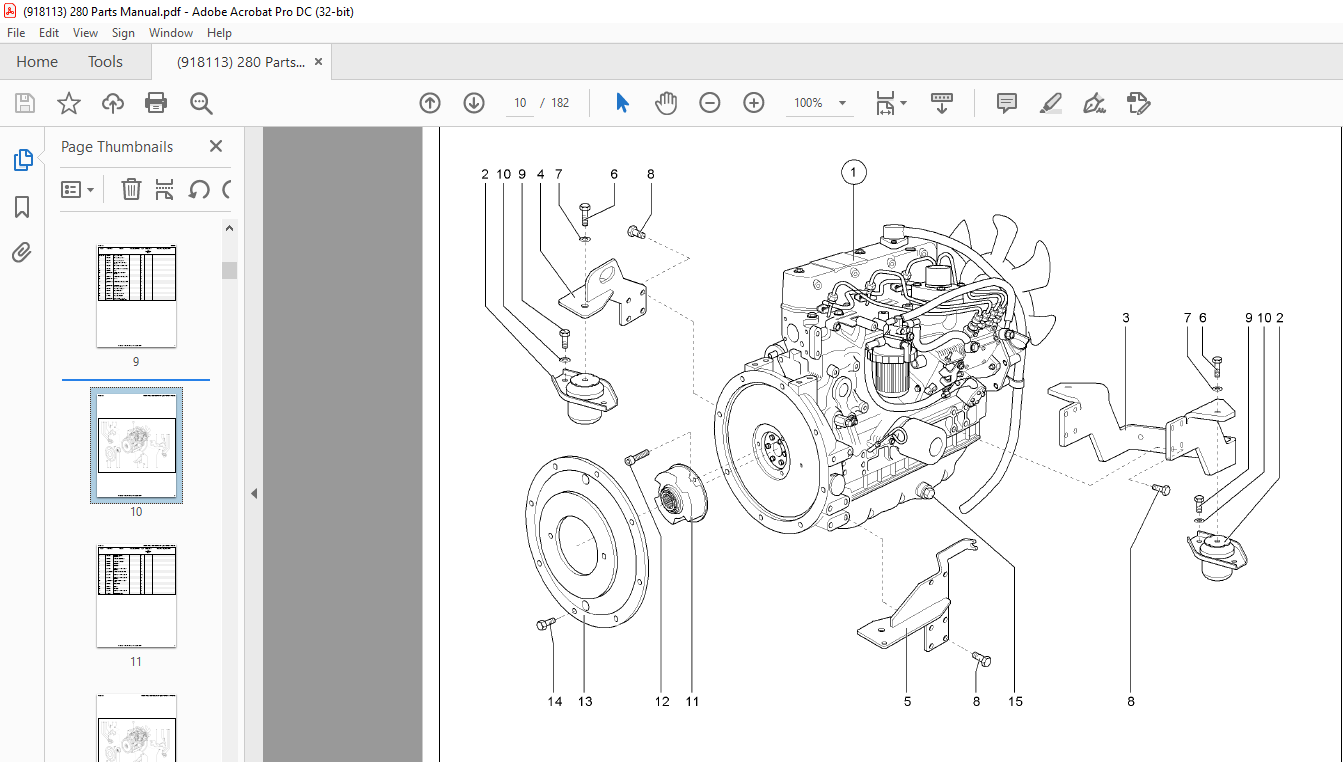Click callout number 12 in the diagram

[x=662, y=701]
